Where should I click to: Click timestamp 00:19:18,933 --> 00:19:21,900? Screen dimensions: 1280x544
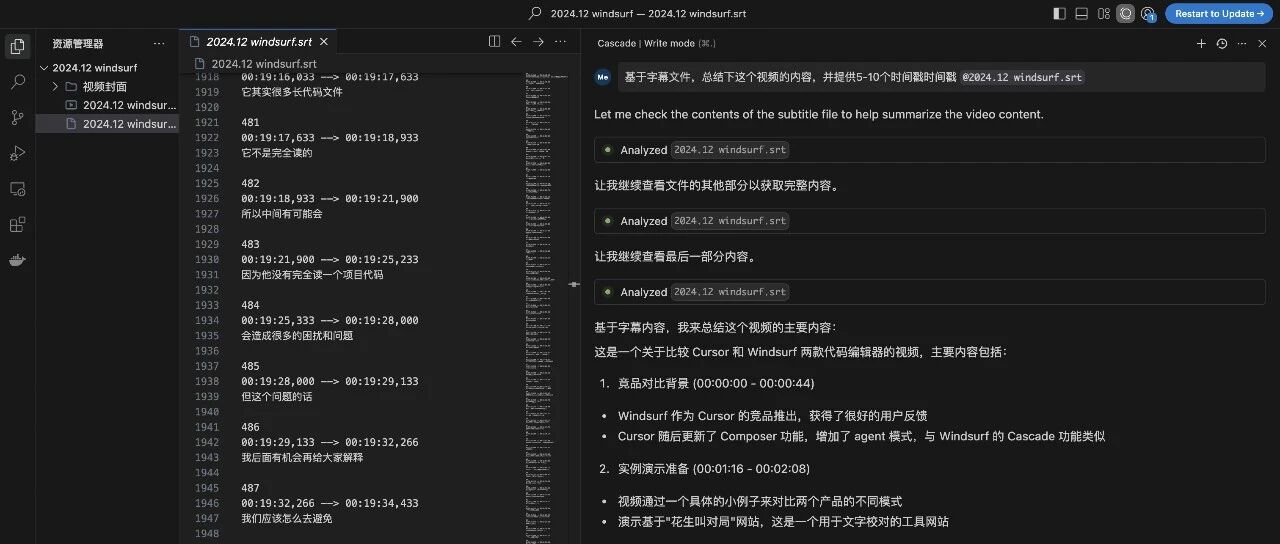click(330, 199)
